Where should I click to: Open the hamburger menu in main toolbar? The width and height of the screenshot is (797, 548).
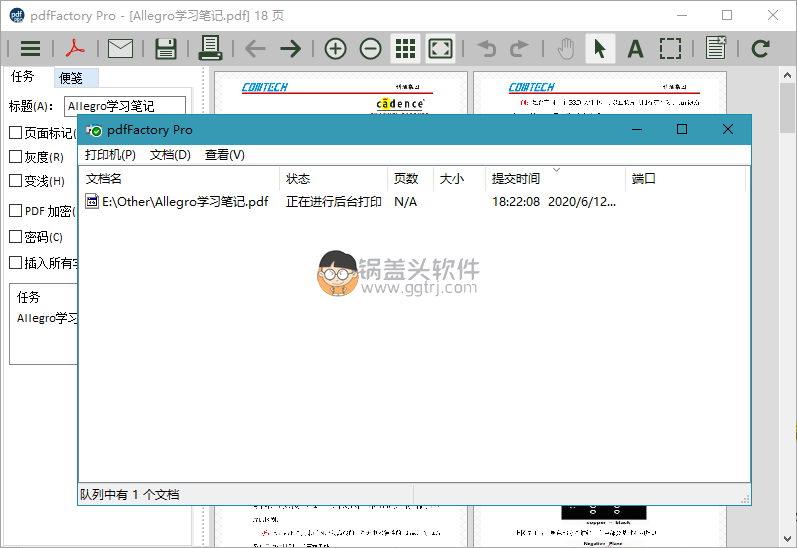coord(30,49)
